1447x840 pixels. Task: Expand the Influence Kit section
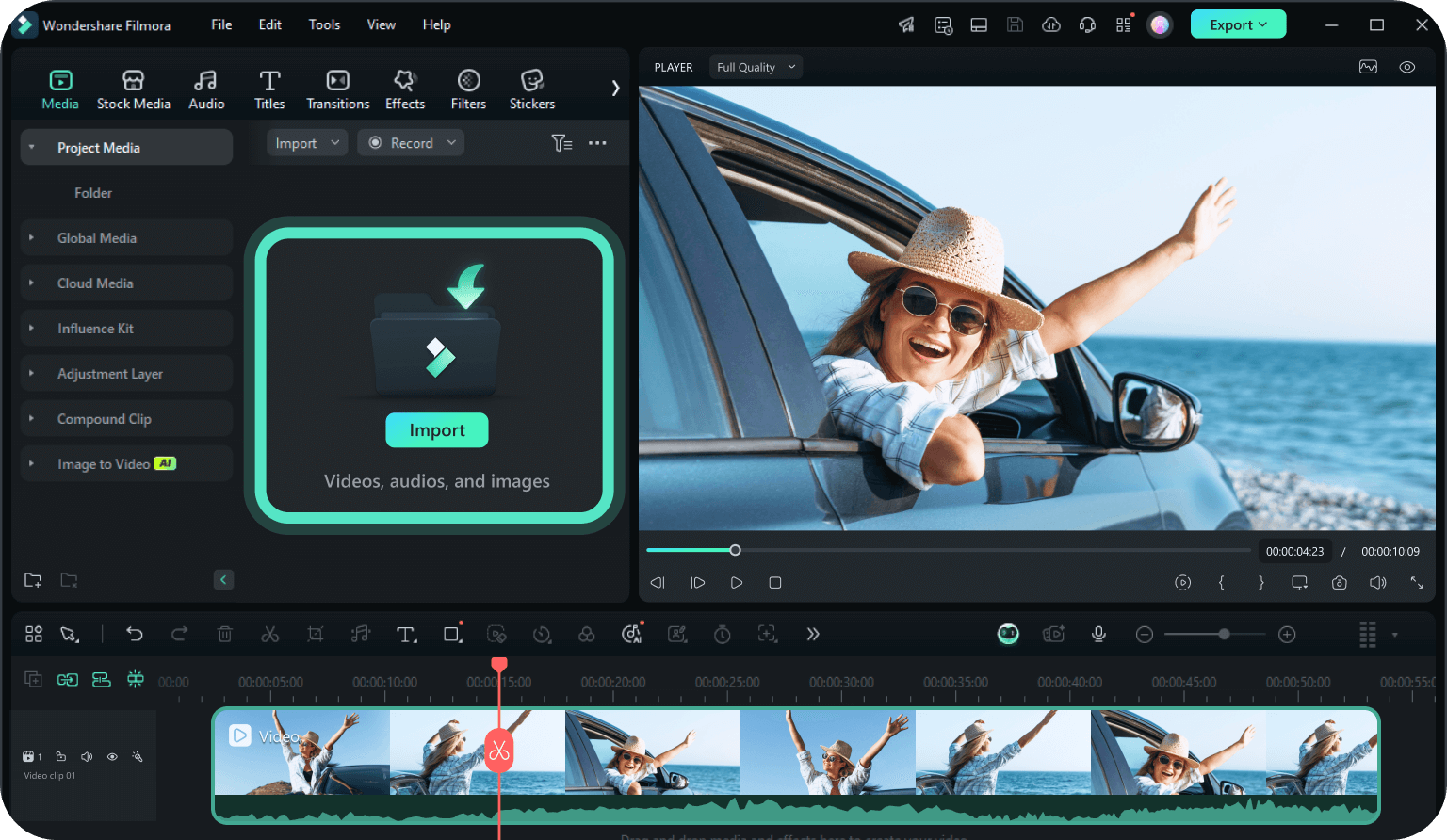tap(32, 329)
